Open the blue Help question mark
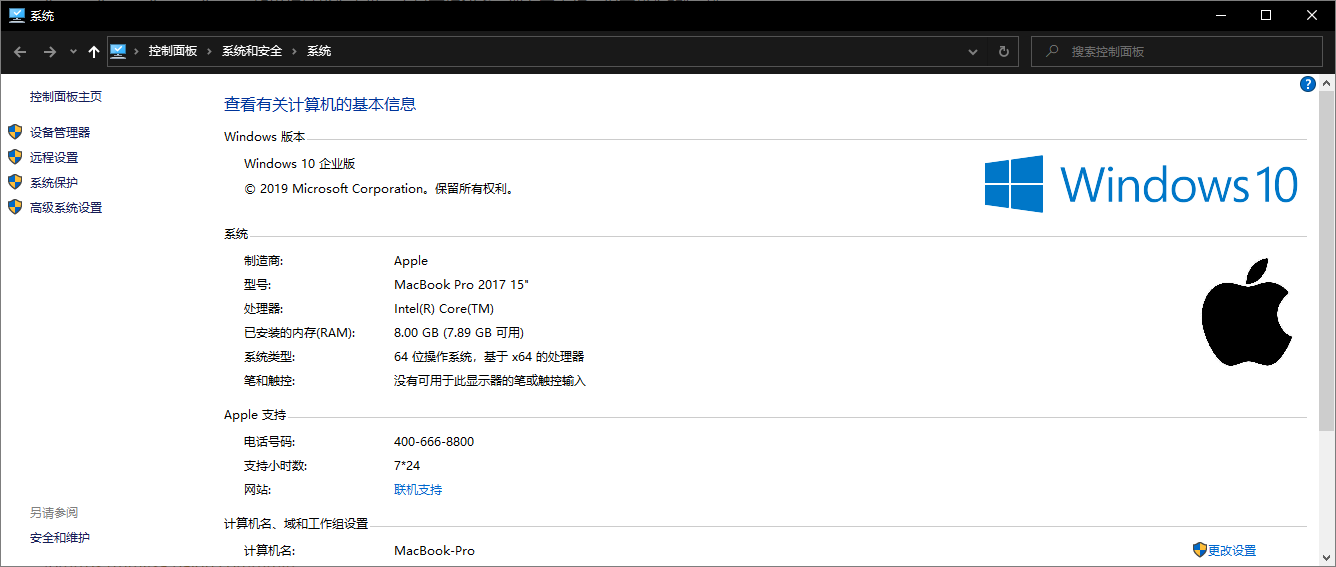1336x567 pixels. pyautogui.click(x=1307, y=84)
